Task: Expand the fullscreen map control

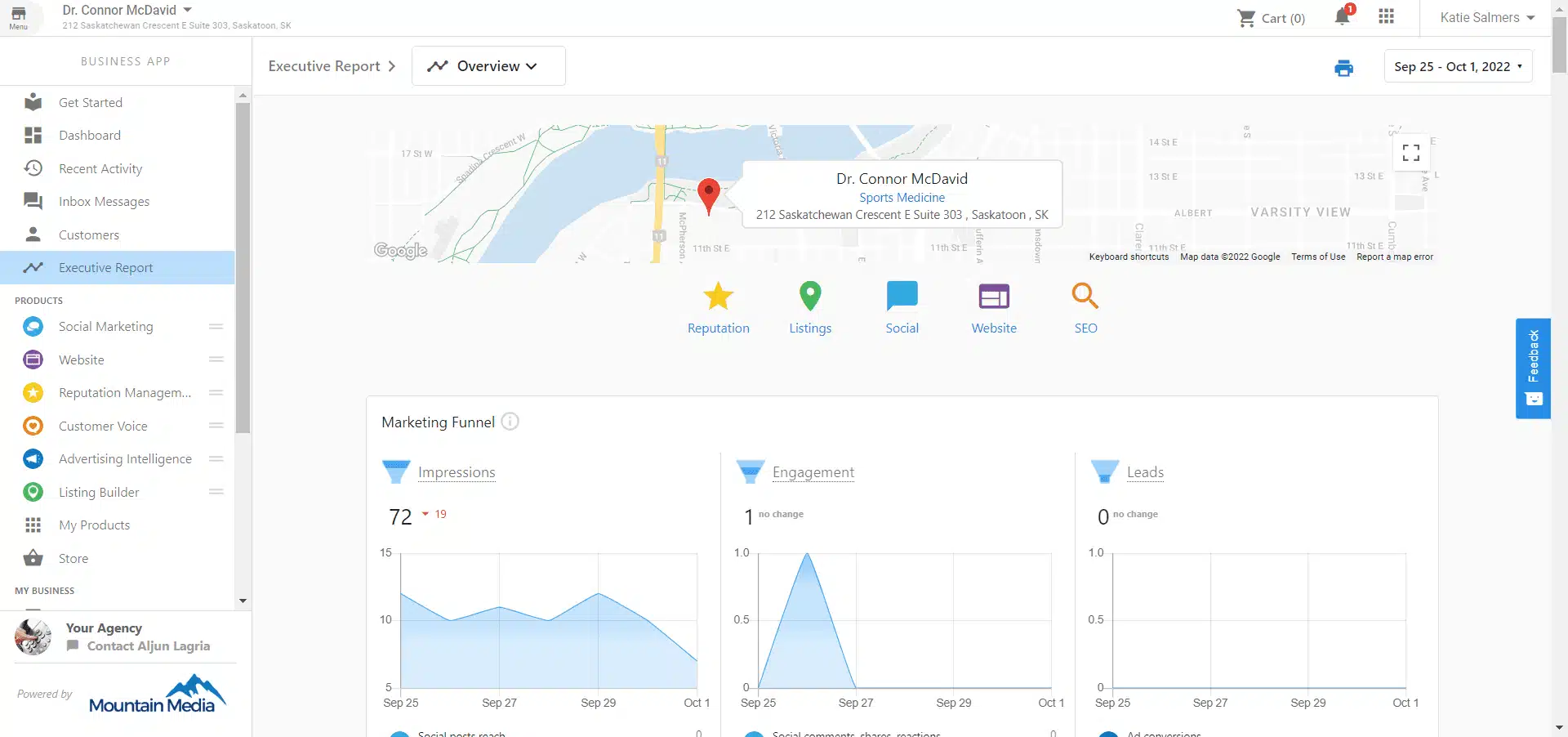Action: (x=1410, y=153)
